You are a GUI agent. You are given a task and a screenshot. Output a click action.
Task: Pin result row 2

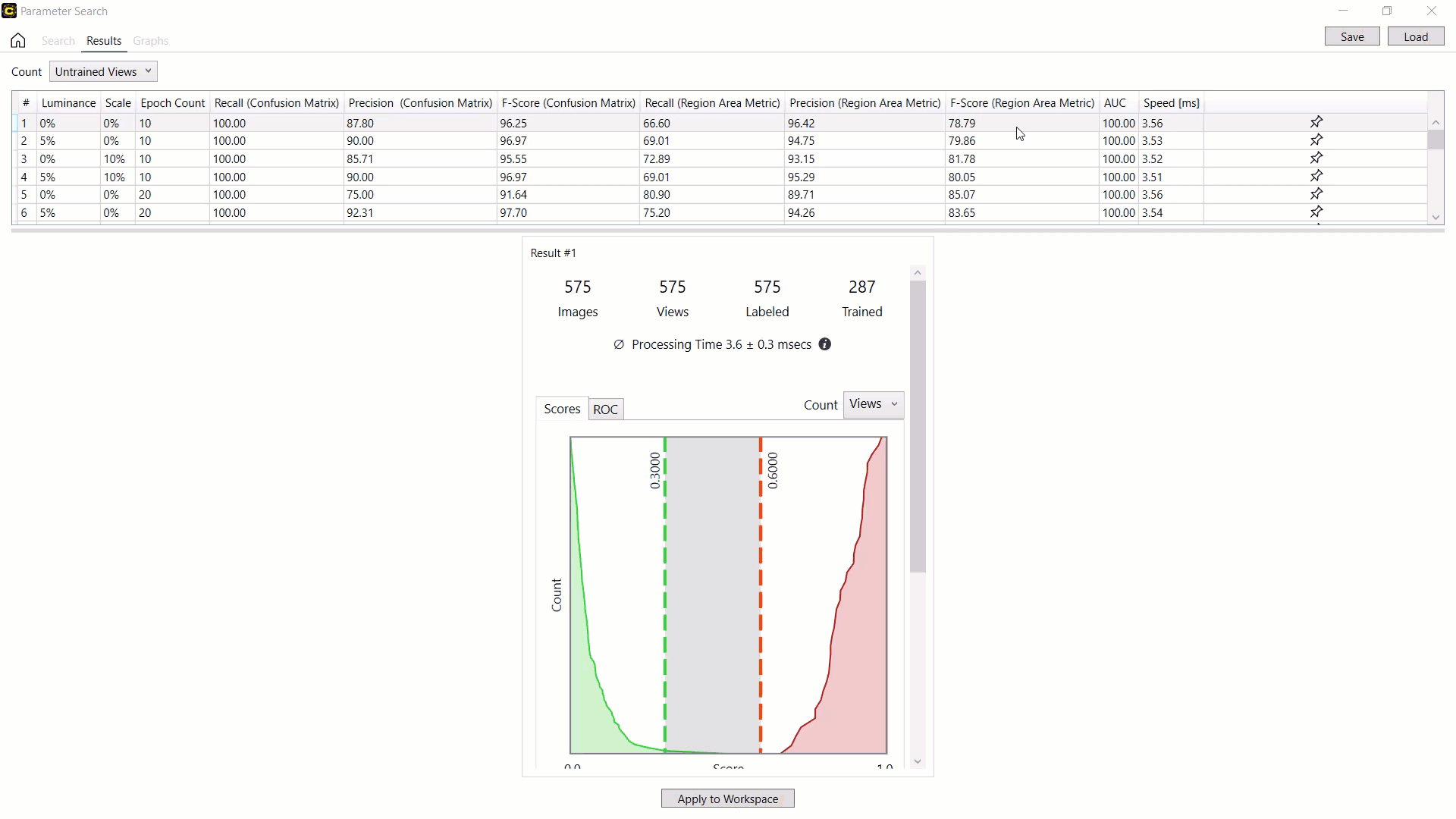[1316, 140]
